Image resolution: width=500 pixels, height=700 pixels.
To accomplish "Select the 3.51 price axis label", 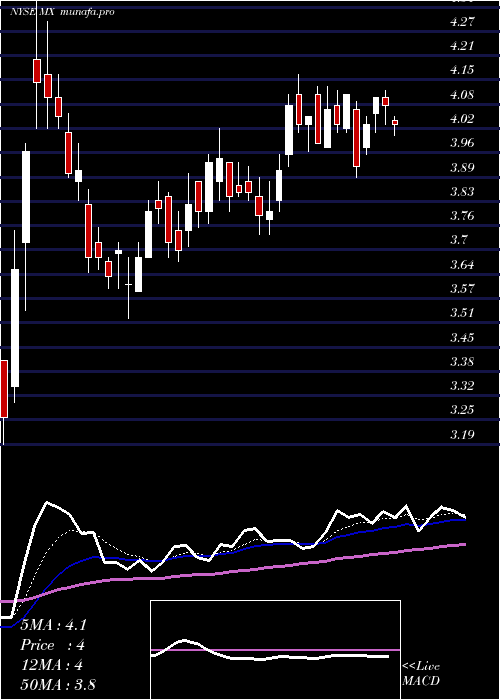I will pos(462,312).
